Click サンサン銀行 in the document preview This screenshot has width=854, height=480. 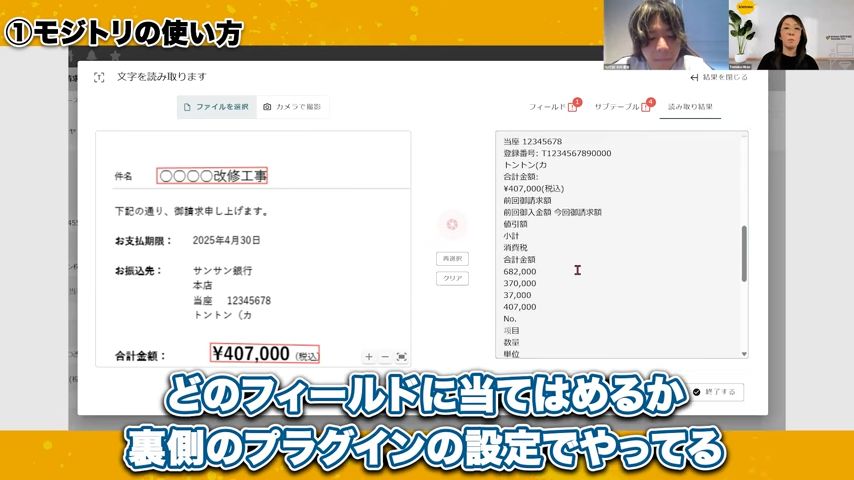222,271
